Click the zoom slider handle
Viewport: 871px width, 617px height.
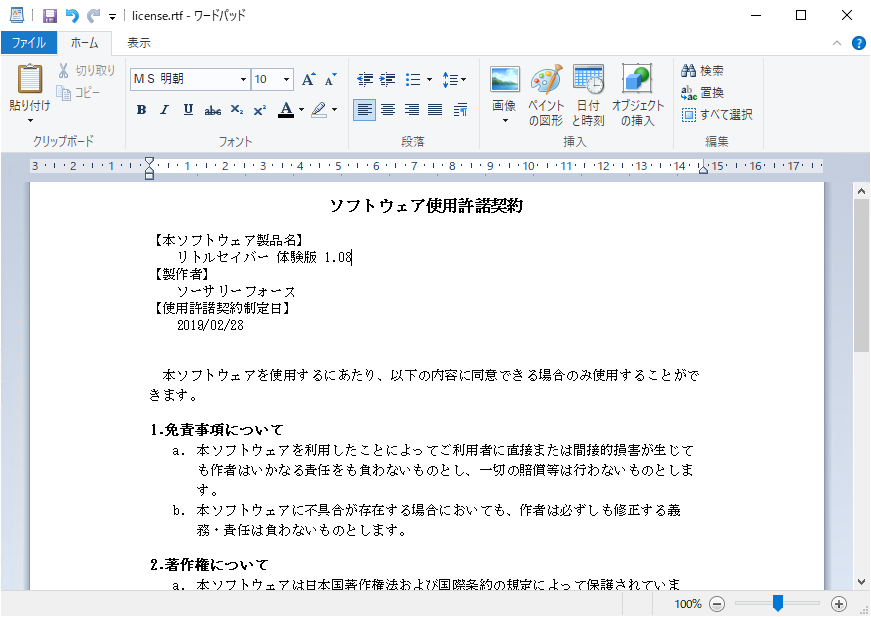pos(778,603)
